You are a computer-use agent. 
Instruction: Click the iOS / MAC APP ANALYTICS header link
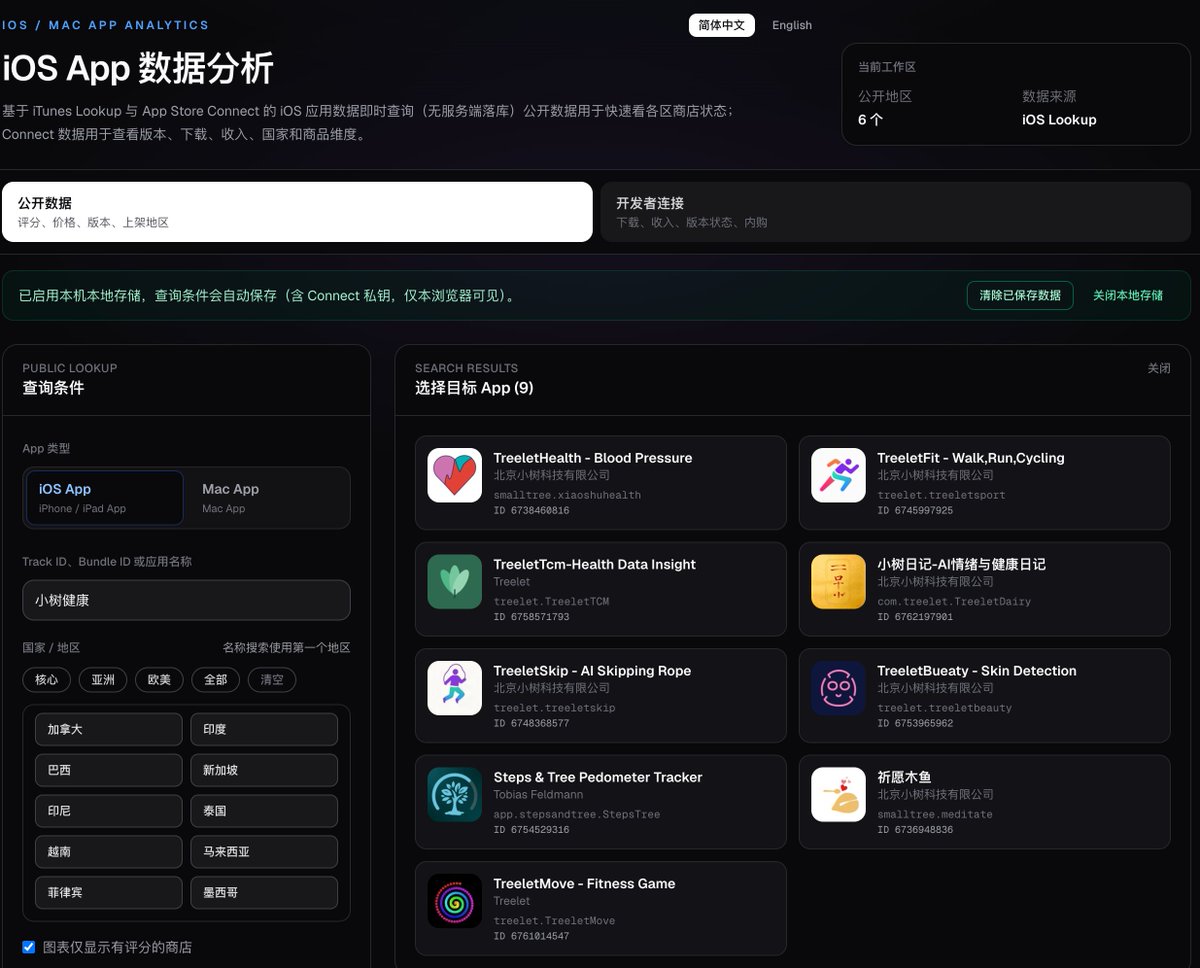105,25
